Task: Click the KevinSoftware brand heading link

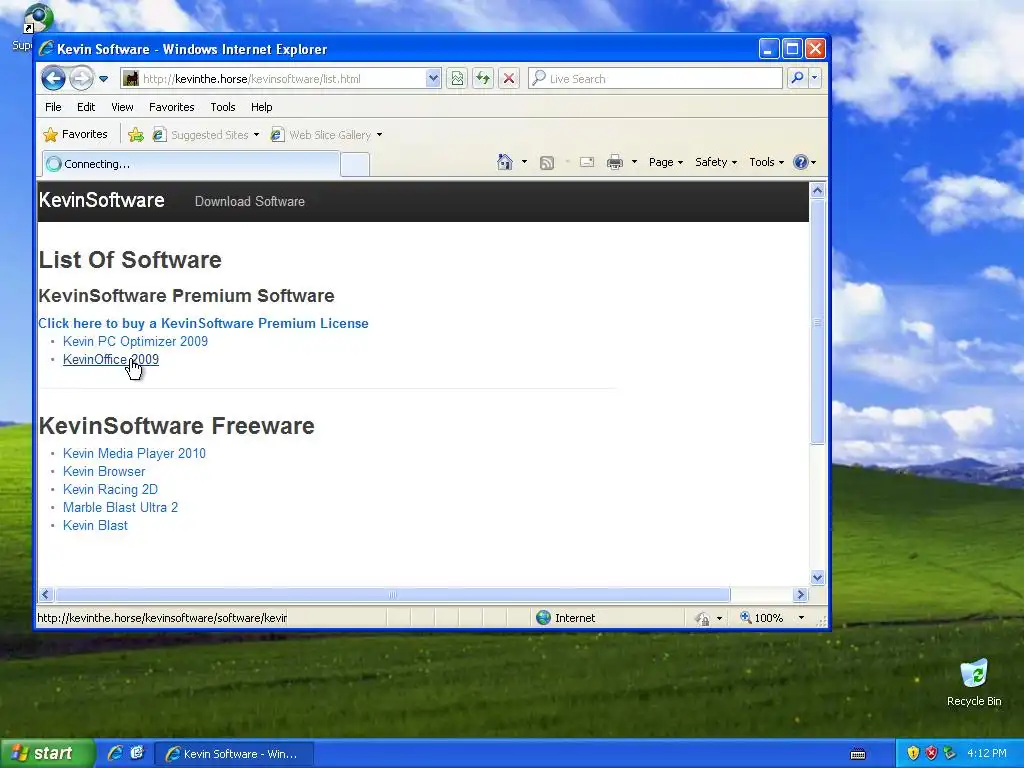Action: point(101,200)
